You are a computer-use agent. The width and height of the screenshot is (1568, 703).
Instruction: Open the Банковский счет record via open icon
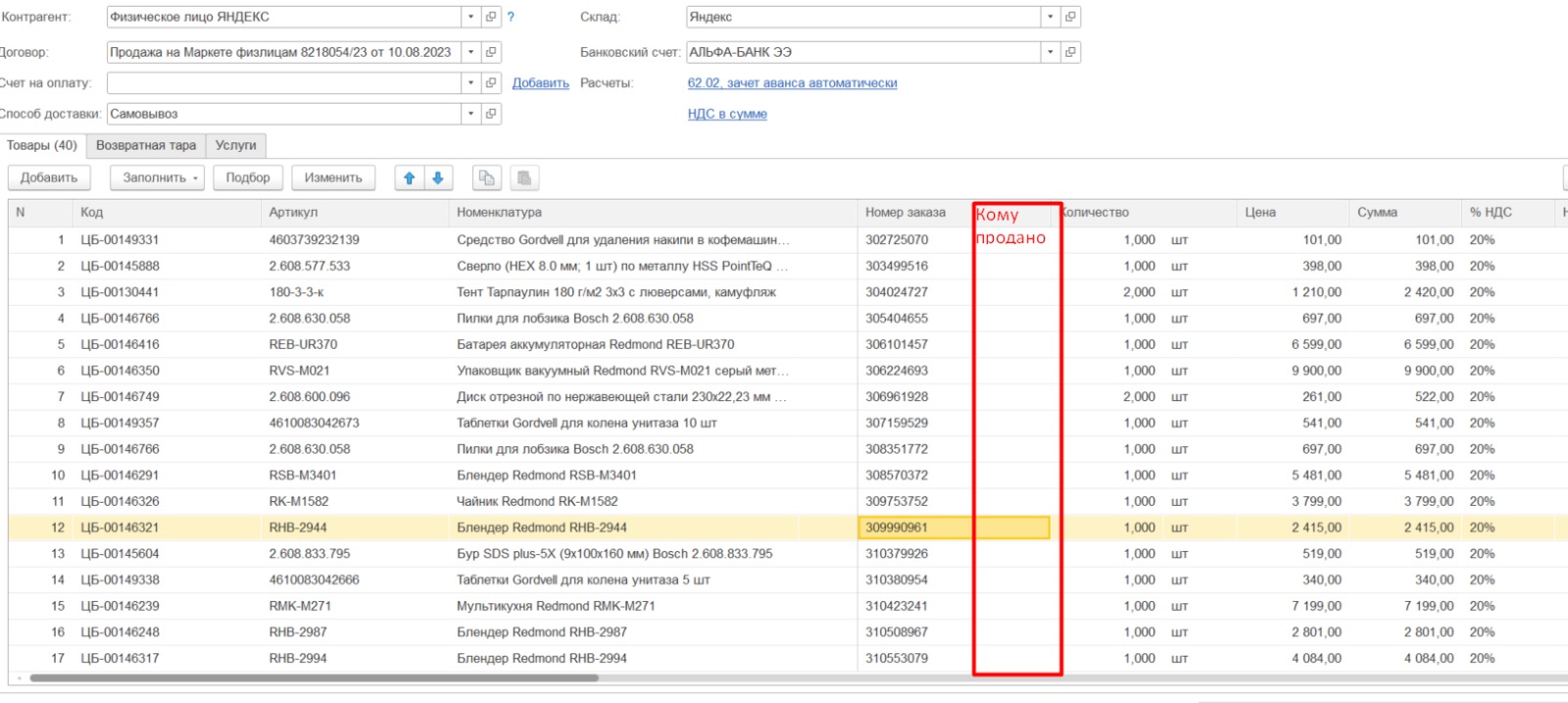click(1070, 52)
